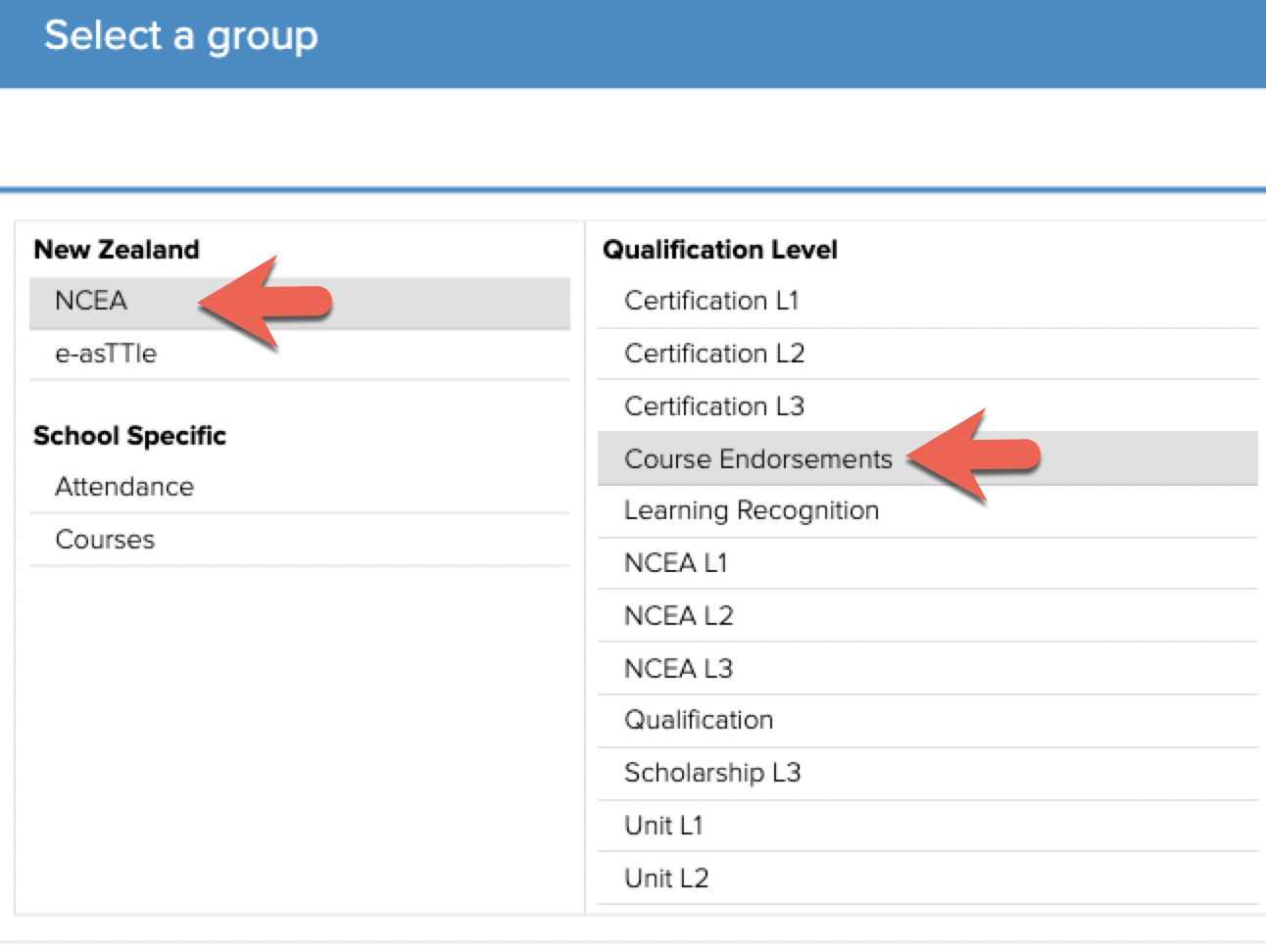The height and width of the screenshot is (952, 1266).
Task: Click the Select a group title
Action: click(x=181, y=36)
